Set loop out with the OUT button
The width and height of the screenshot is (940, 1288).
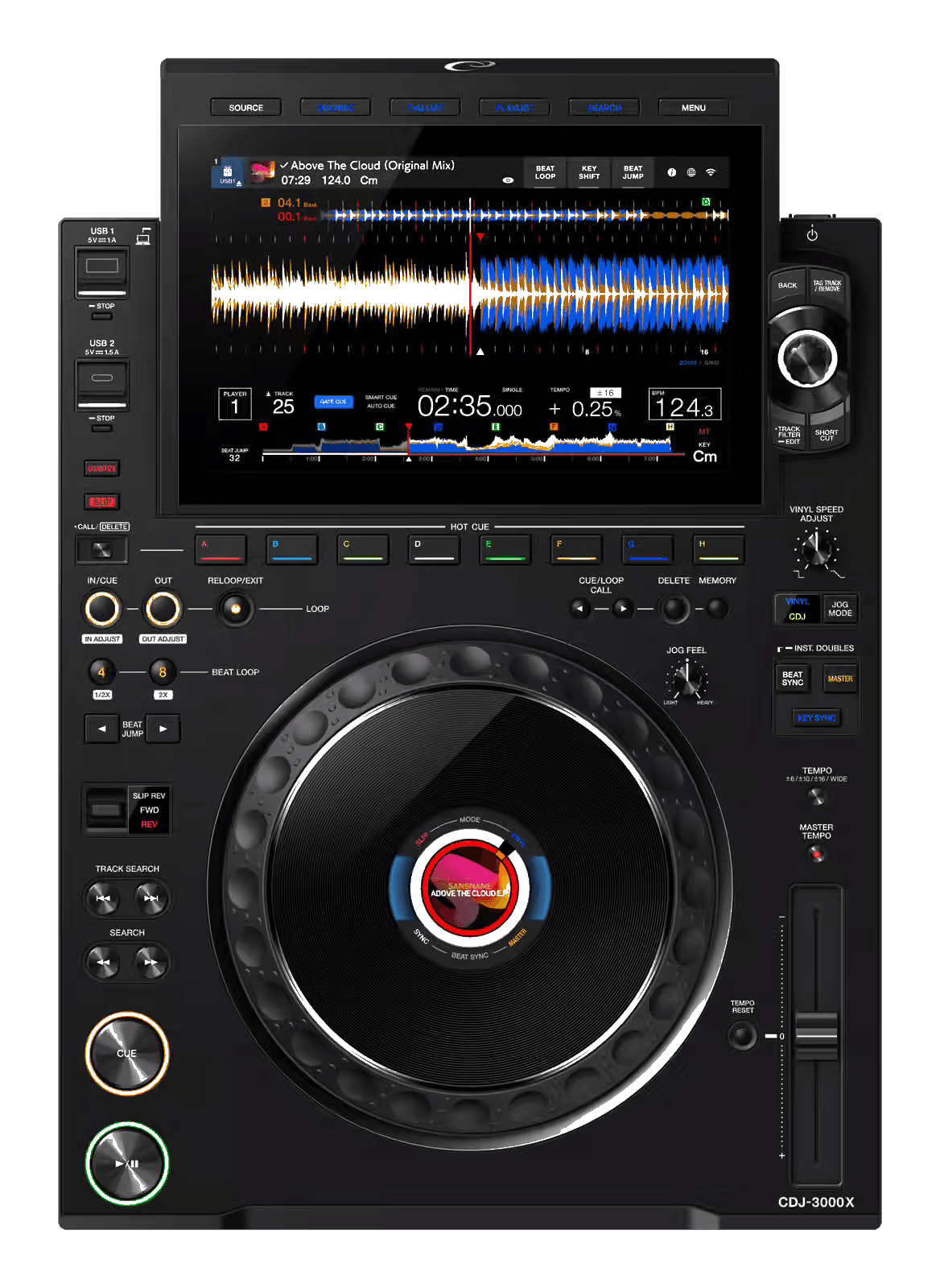(163, 609)
